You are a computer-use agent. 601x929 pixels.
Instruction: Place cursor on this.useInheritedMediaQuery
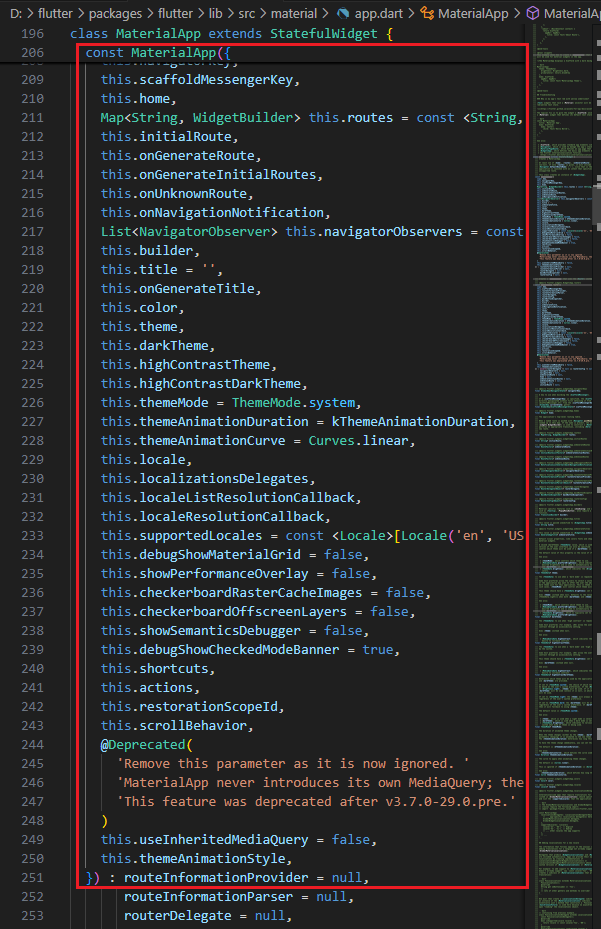[204, 840]
